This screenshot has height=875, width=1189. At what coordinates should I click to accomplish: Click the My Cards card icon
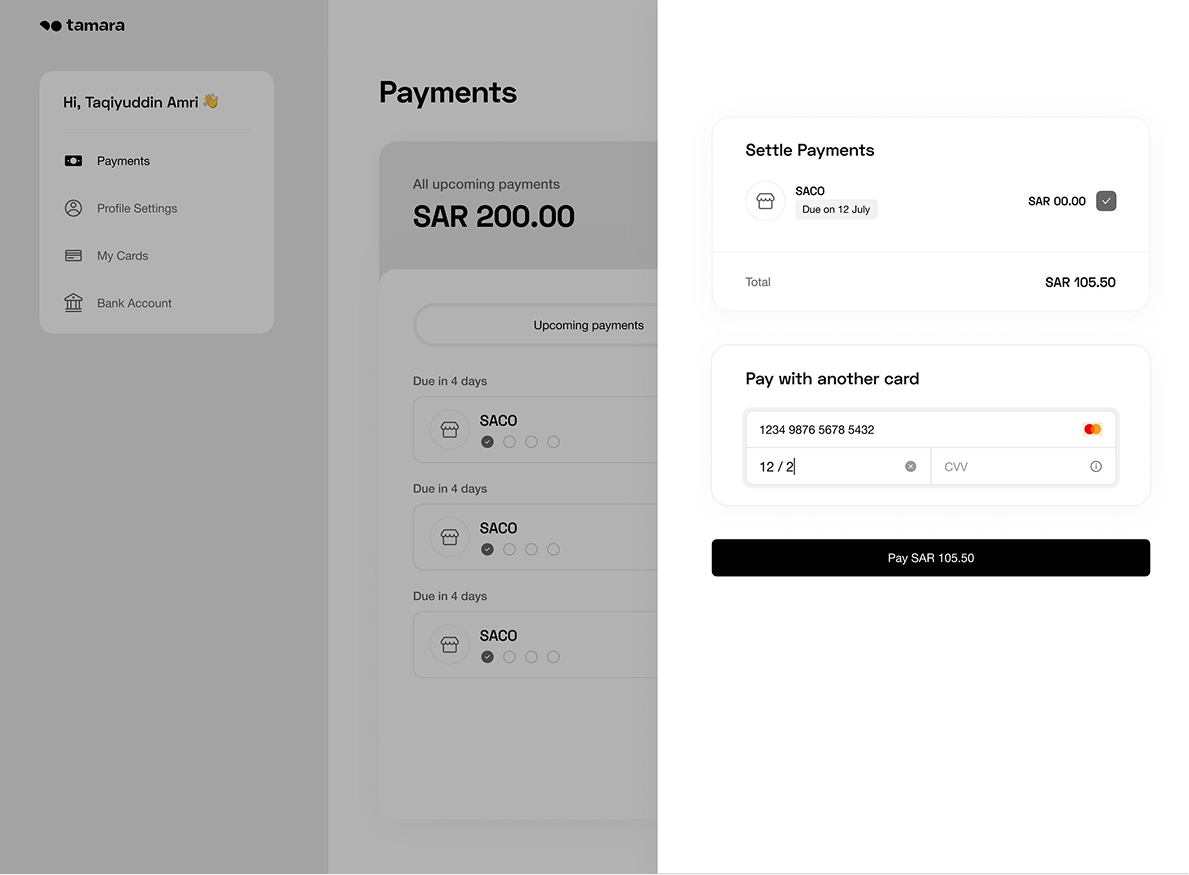74,256
